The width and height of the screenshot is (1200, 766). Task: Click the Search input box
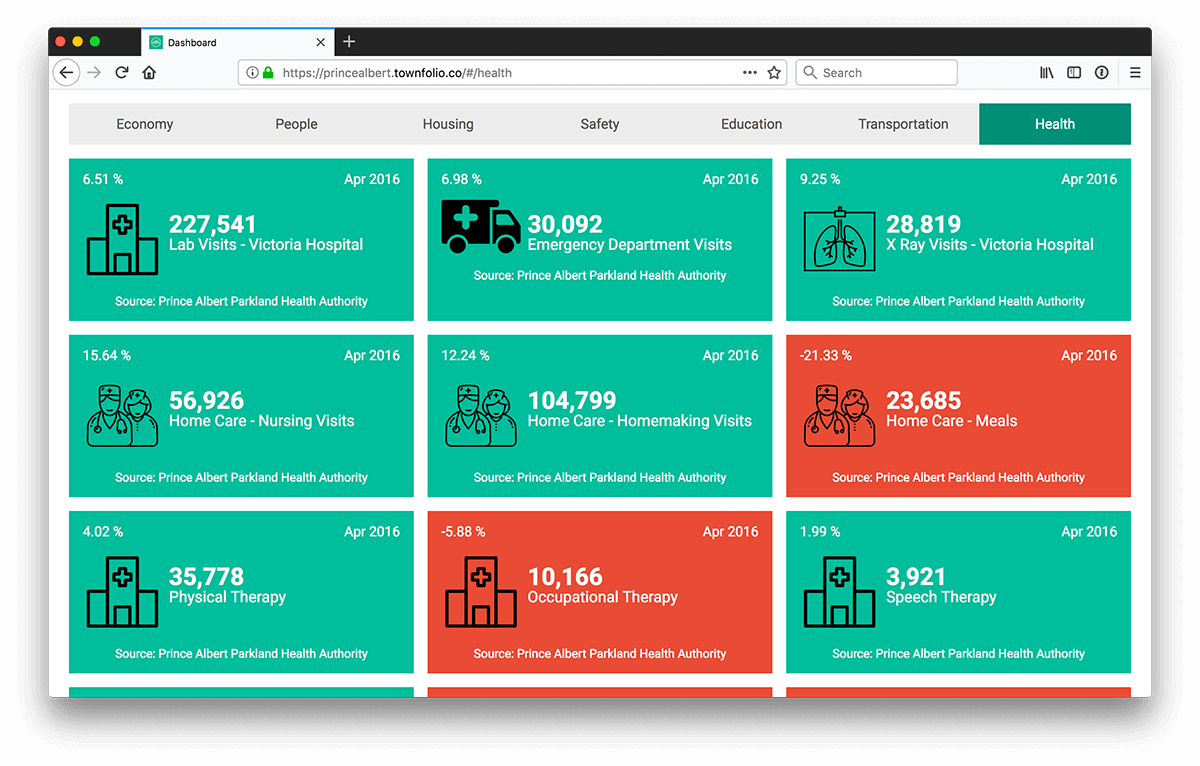pyautogui.click(x=876, y=72)
